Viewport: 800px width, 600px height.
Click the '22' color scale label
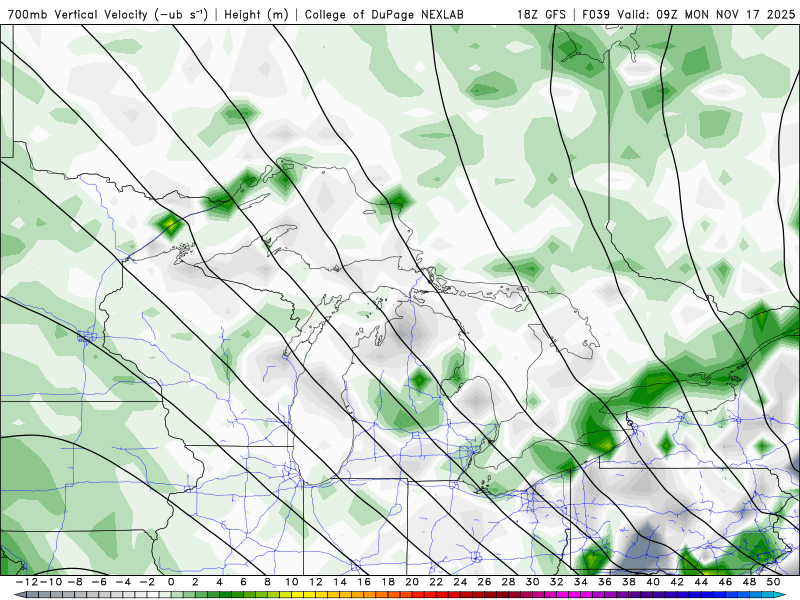pyautogui.click(x=436, y=582)
